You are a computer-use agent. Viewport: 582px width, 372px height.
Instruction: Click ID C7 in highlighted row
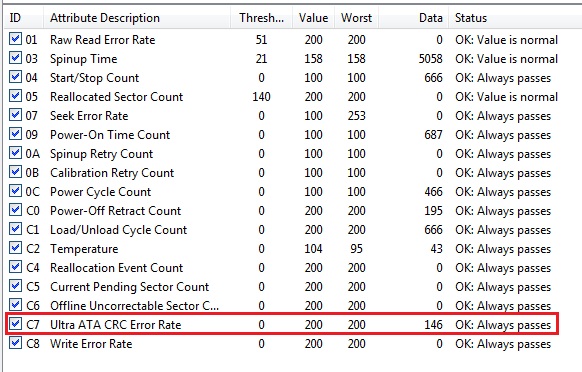(x=33, y=325)
